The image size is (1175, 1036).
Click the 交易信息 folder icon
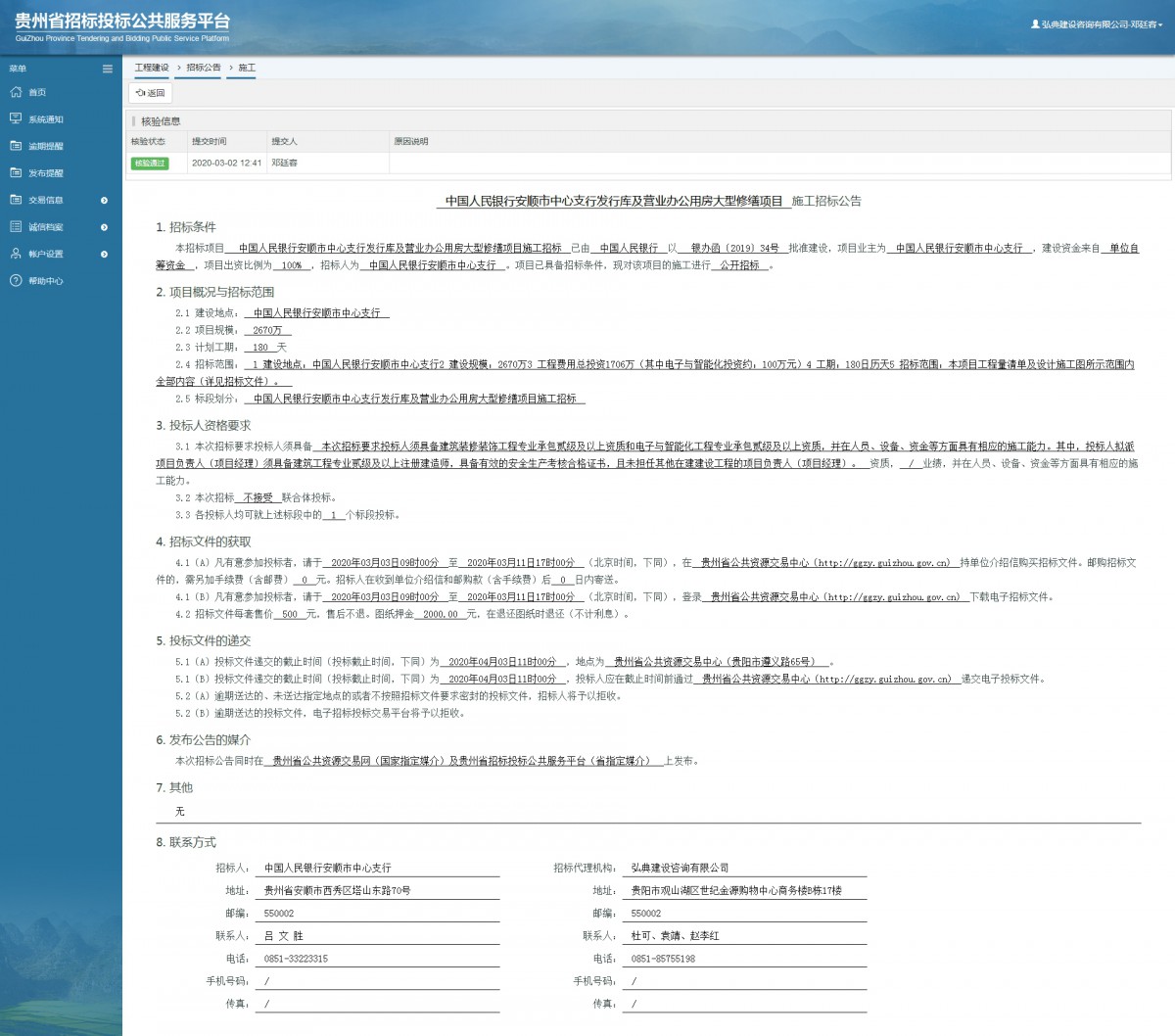(16, 200)
